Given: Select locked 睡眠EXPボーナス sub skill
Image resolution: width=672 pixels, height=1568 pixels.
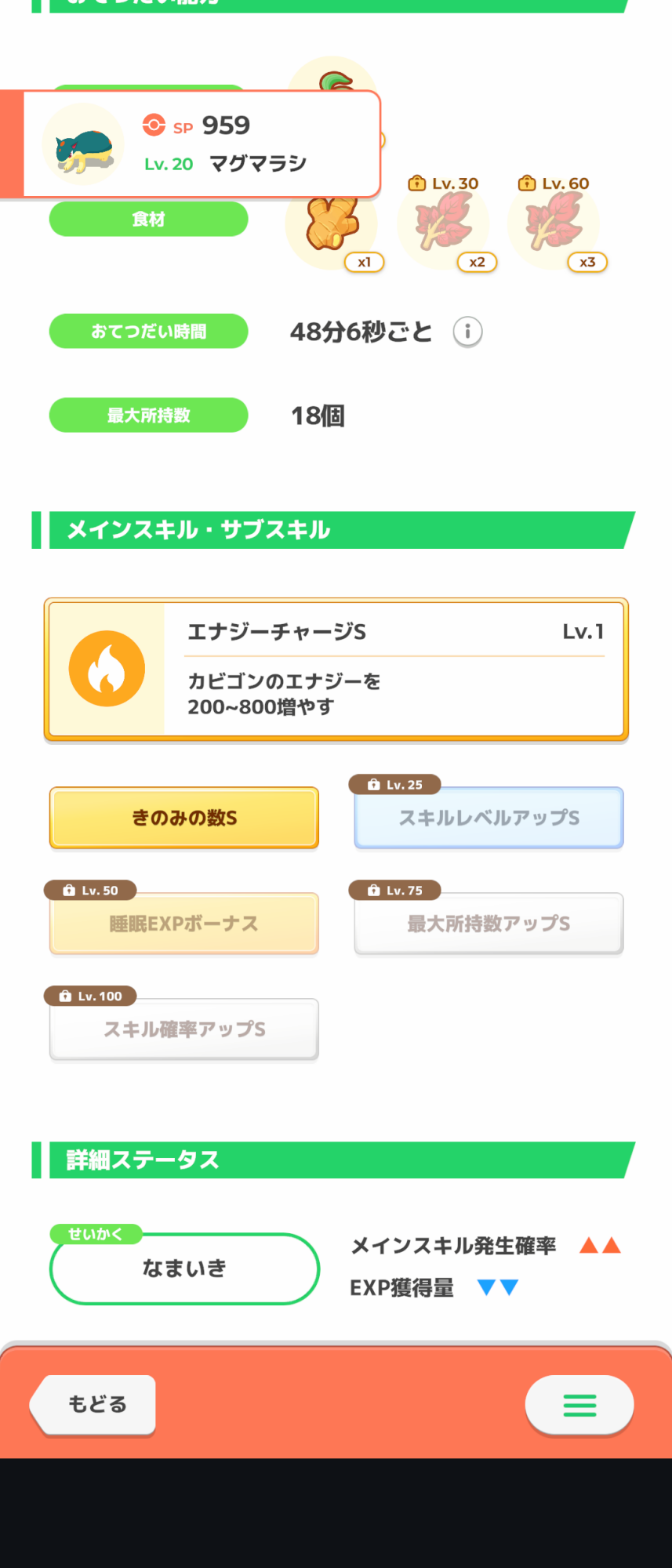Looking at the screenshot, I should [184, 924].
